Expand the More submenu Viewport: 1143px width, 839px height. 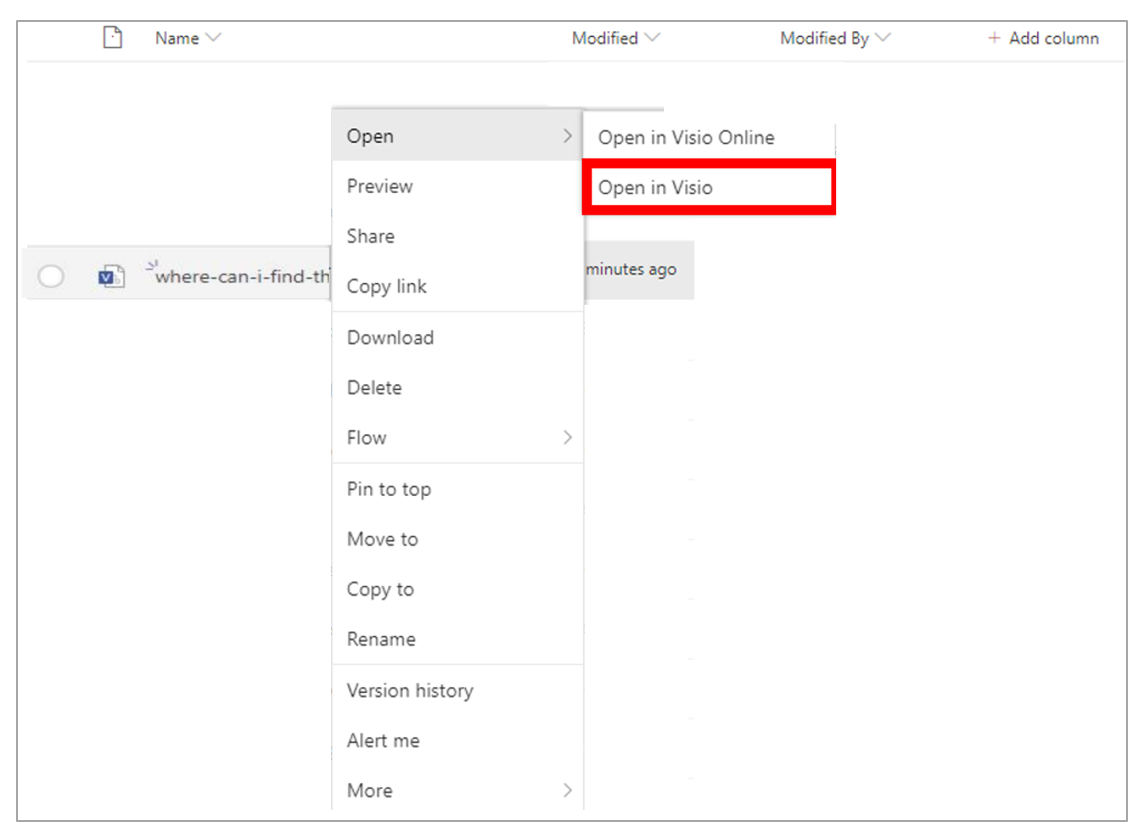click(x=458, y=790)
